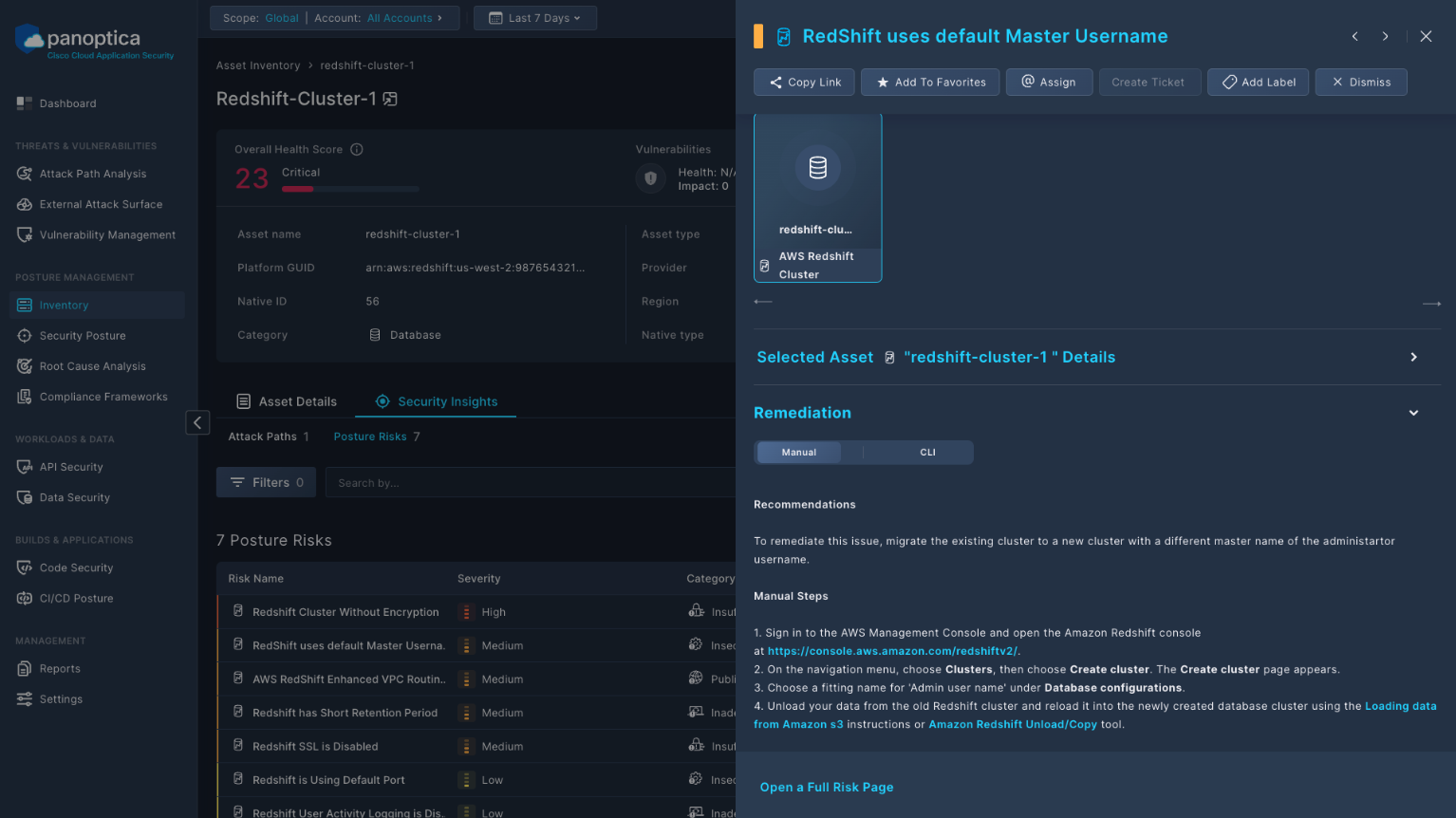The image size is (1456, 818).
Task: Click the Security Posture icon
Action: click(25, 336)
